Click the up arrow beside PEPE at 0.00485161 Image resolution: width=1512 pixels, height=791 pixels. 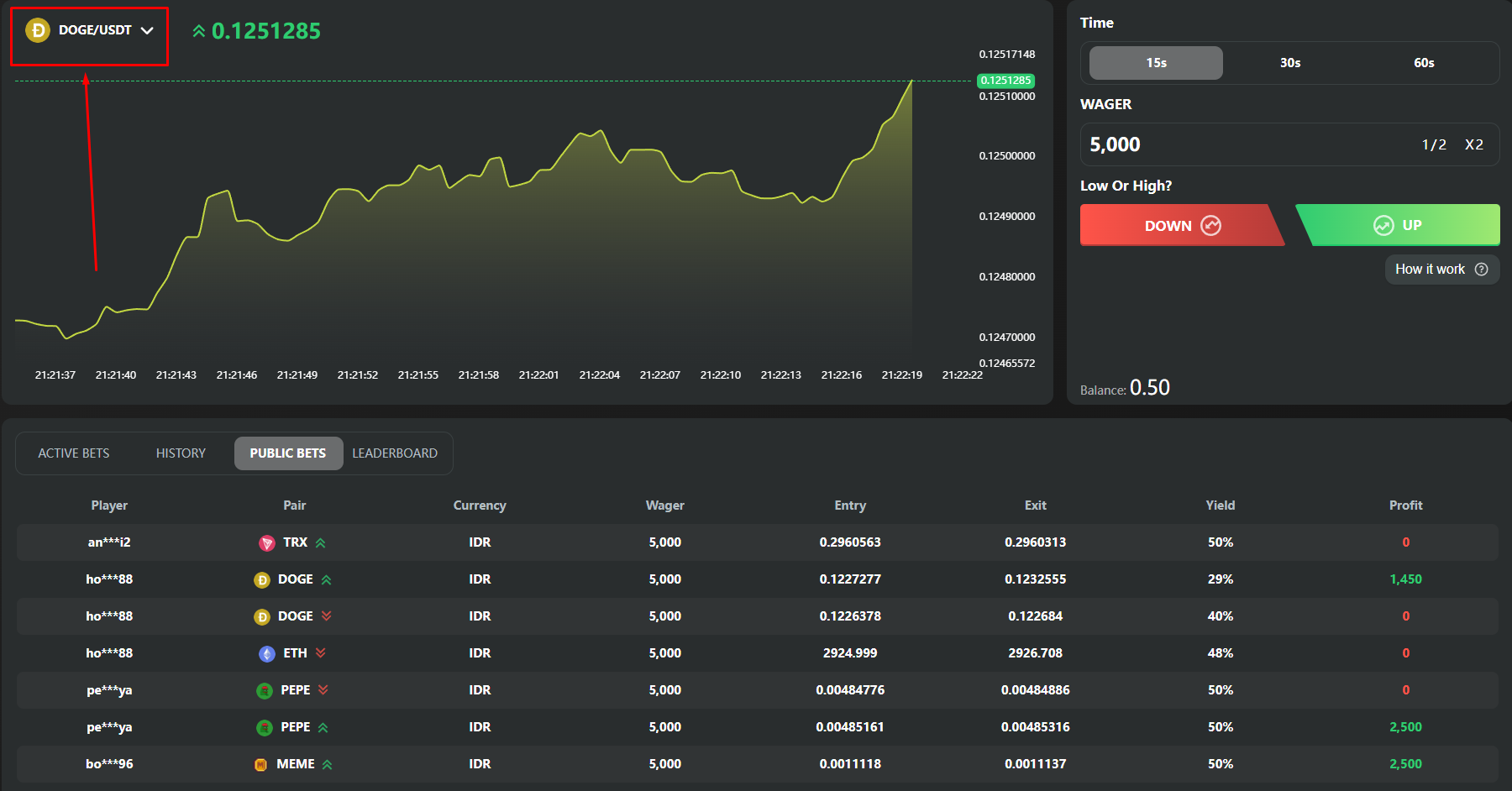pyautogui.click(x=323, y=728)
